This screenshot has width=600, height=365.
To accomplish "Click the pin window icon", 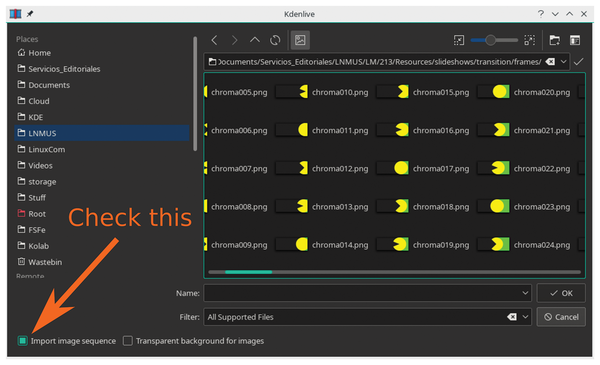I will [30, 14].
